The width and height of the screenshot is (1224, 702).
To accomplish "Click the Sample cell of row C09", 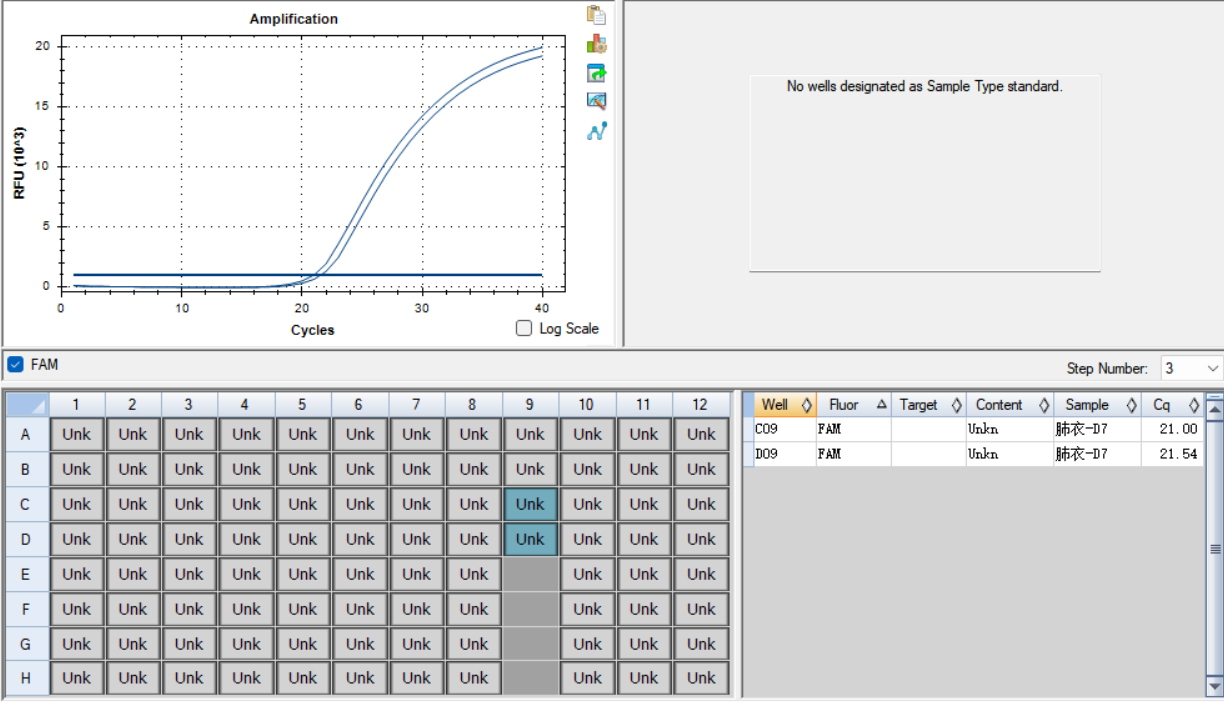I will (x=1097, y=429).
